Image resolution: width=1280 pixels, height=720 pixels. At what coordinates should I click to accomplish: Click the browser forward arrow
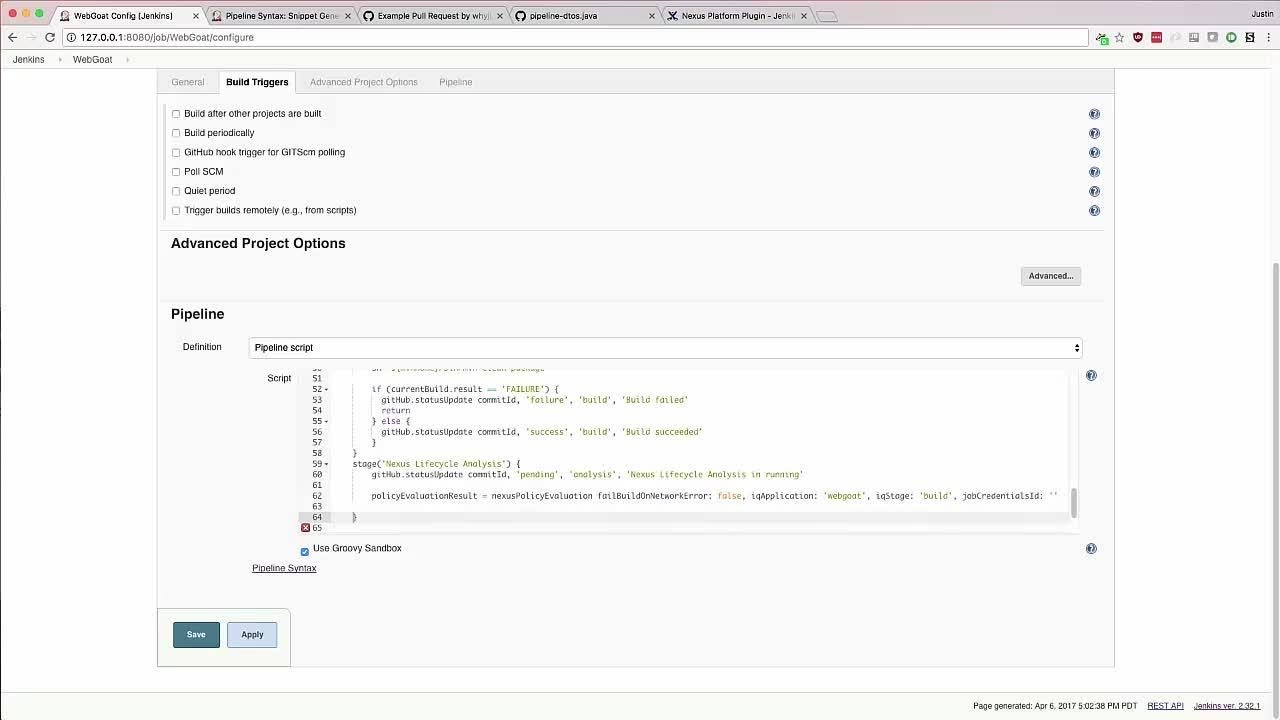coord(31,37)
